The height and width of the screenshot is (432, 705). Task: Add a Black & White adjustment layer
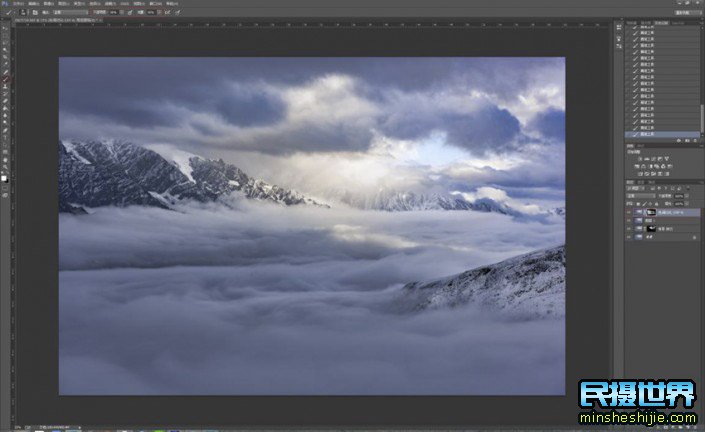pyautogui.click(x=651, y=166)
